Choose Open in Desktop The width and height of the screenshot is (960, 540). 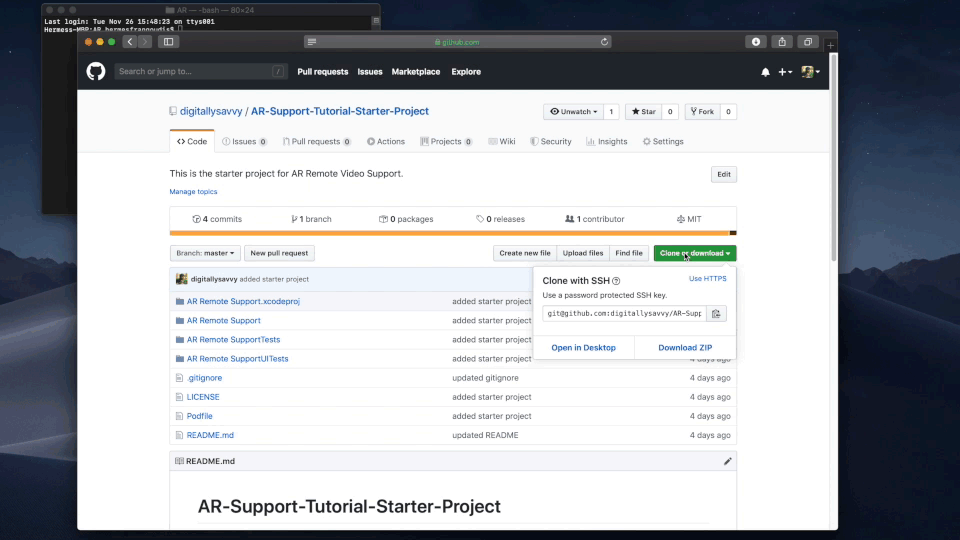coord(583,348)
